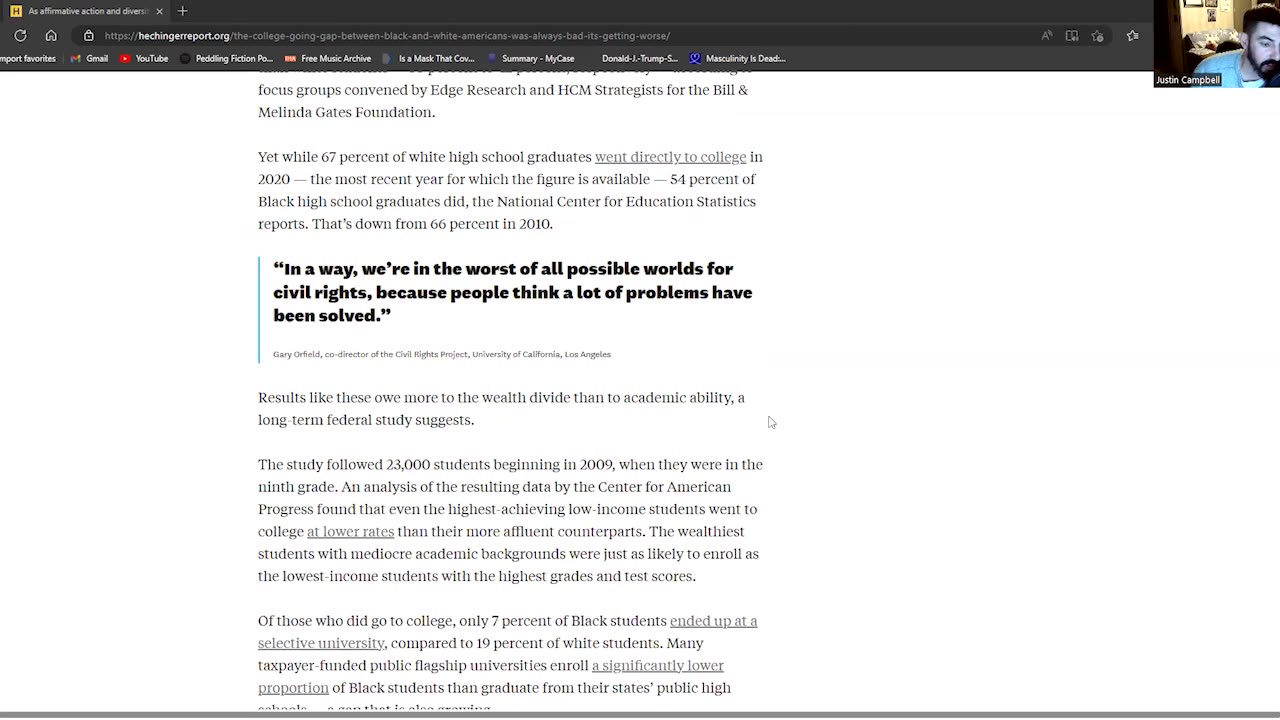Follow the 'ended up at a selective university' link
The width and height of the screenshot is (1280, 720).
[713, 621]
